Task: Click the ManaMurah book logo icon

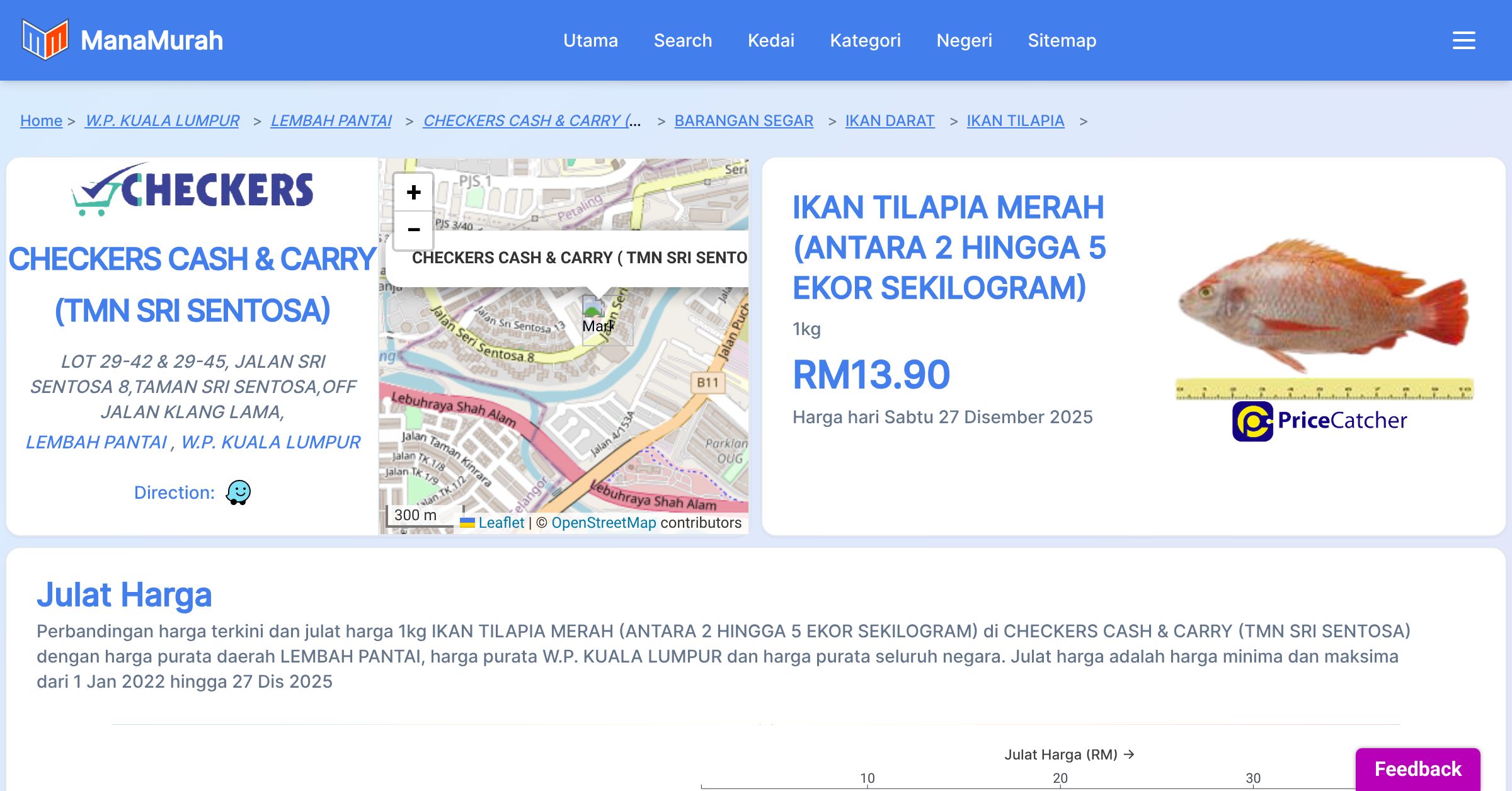Action: pos(45,40)
